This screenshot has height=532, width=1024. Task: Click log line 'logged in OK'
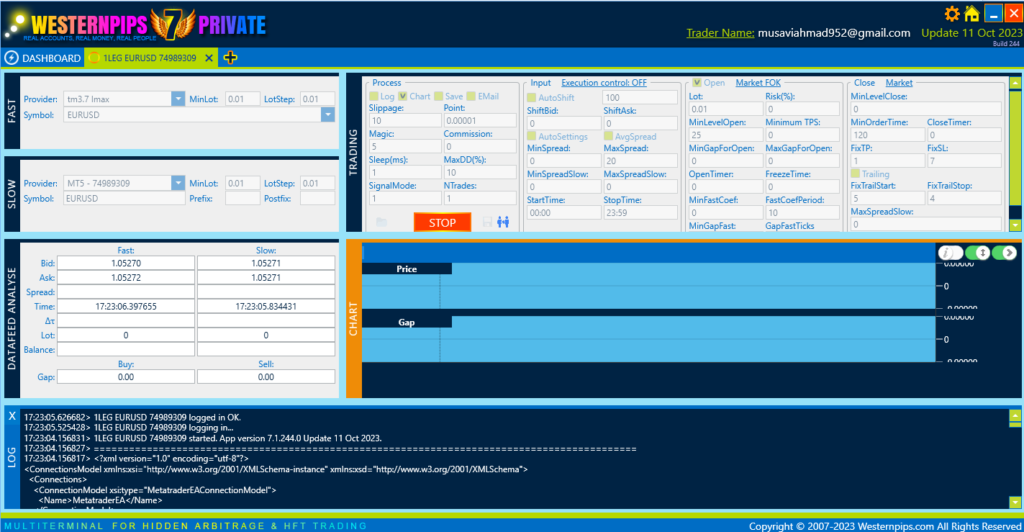click(133, 417)
